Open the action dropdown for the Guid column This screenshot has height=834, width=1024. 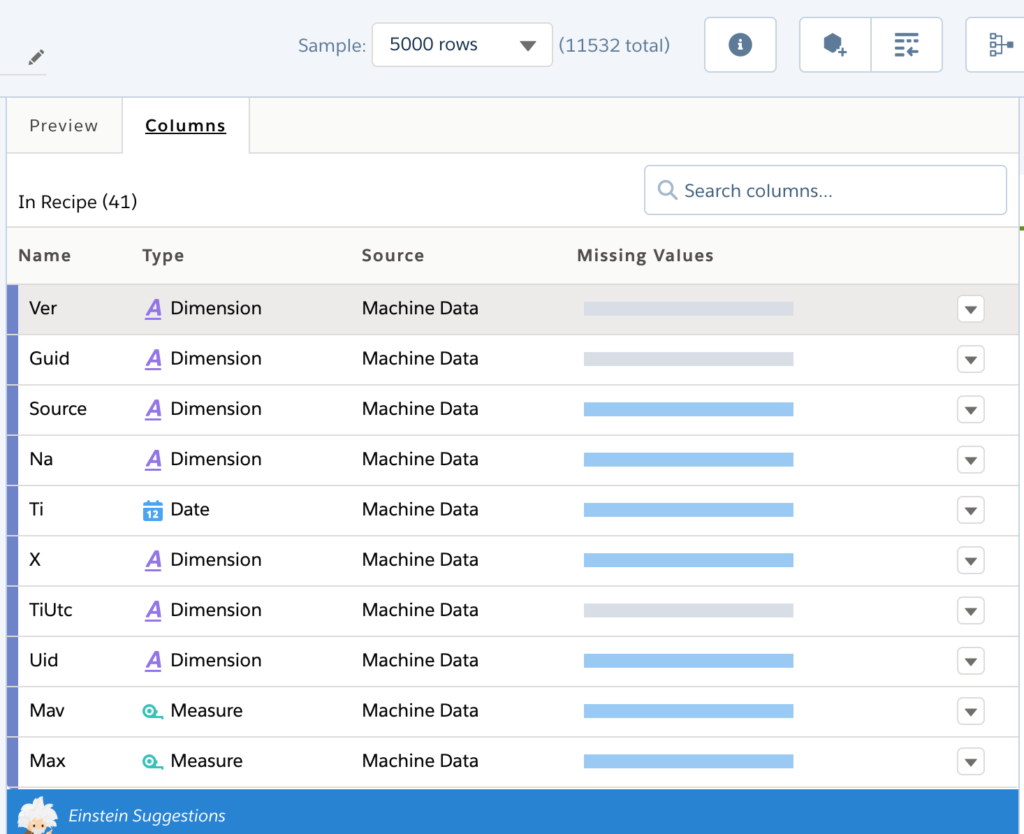pyautogui.click(x=970, y=359)
